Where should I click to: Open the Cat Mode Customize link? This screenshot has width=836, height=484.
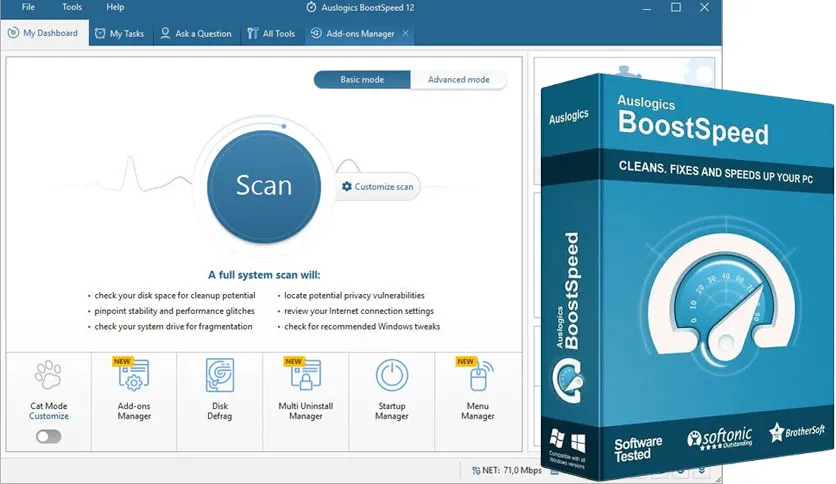point(49,416)
